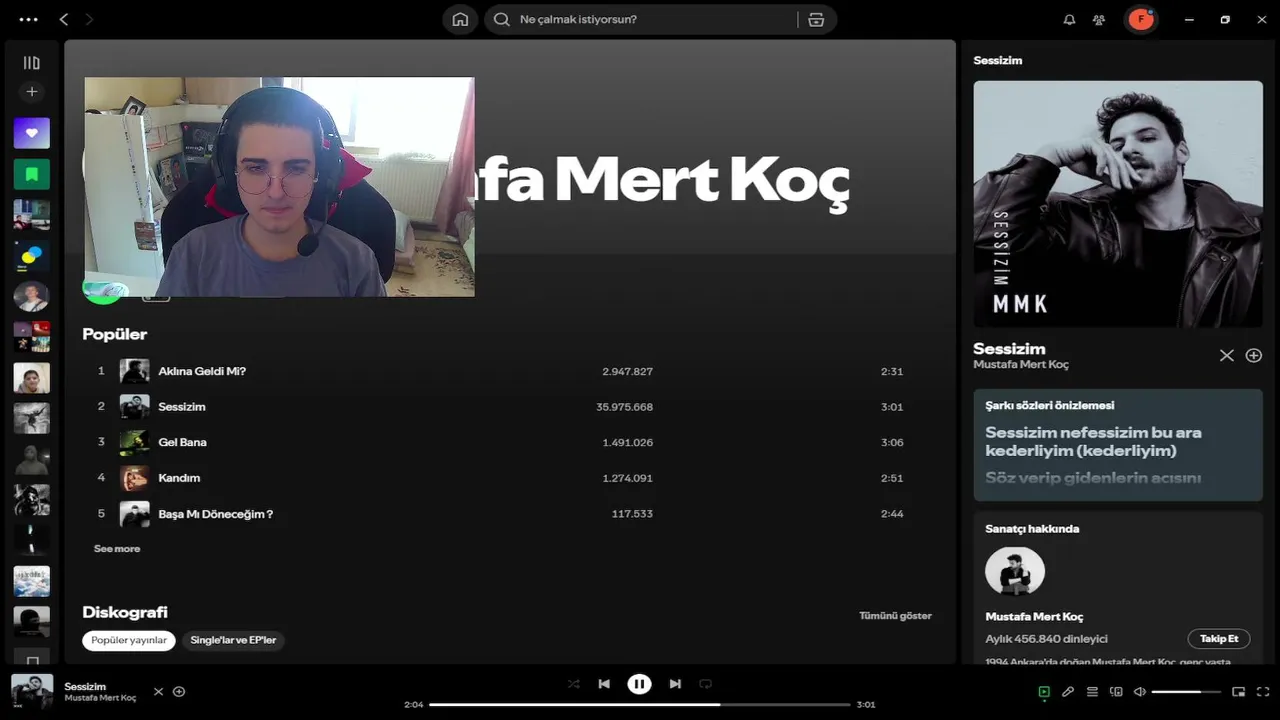Image resolution: width=1280 pixels, height=720 pixels.
Task: Open Mustafa Mert Koç name in Sanatçı hakkında
Action: coord(1034,617)
